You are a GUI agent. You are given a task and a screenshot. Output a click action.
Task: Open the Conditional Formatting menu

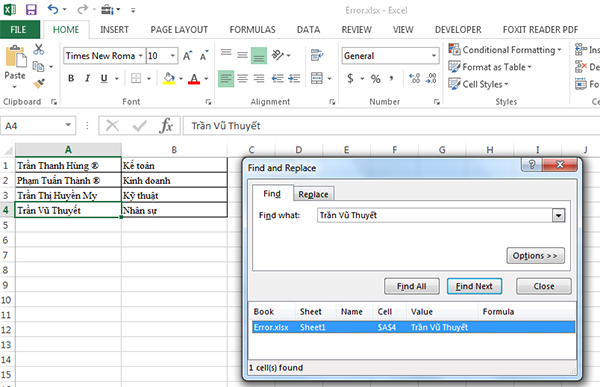[505, 50]
